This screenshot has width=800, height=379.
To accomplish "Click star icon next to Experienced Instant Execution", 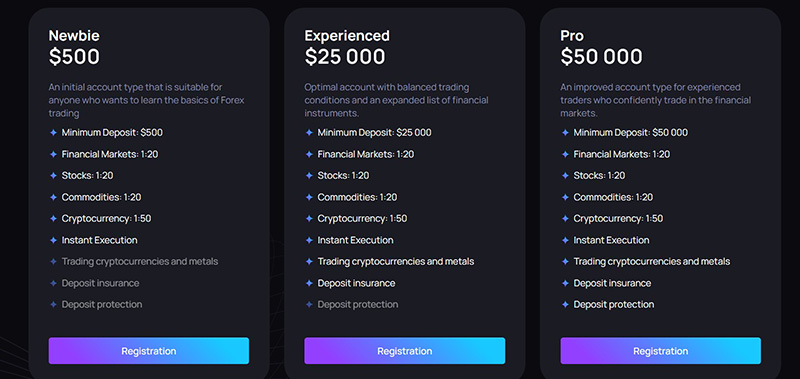I will click(309, 240).
